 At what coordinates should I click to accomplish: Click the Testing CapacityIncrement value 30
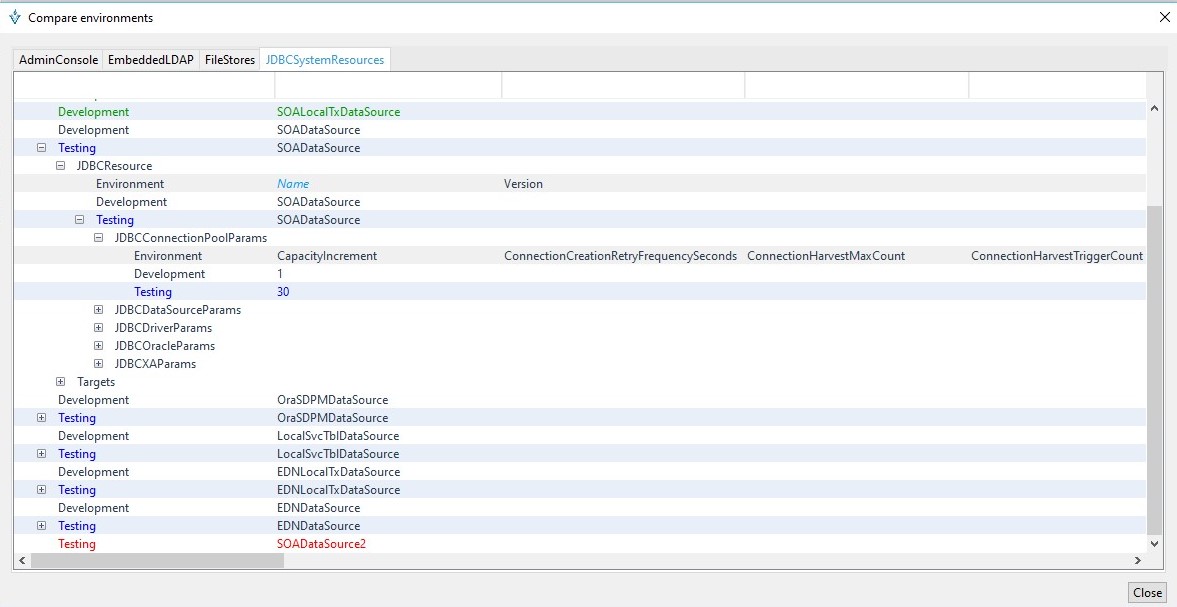[x=283, y=292]
